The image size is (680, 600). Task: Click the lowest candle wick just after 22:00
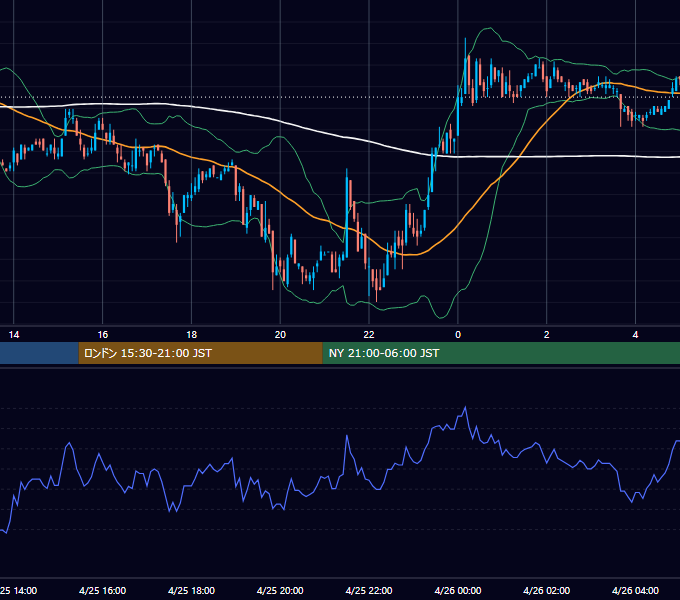(376, 286)
